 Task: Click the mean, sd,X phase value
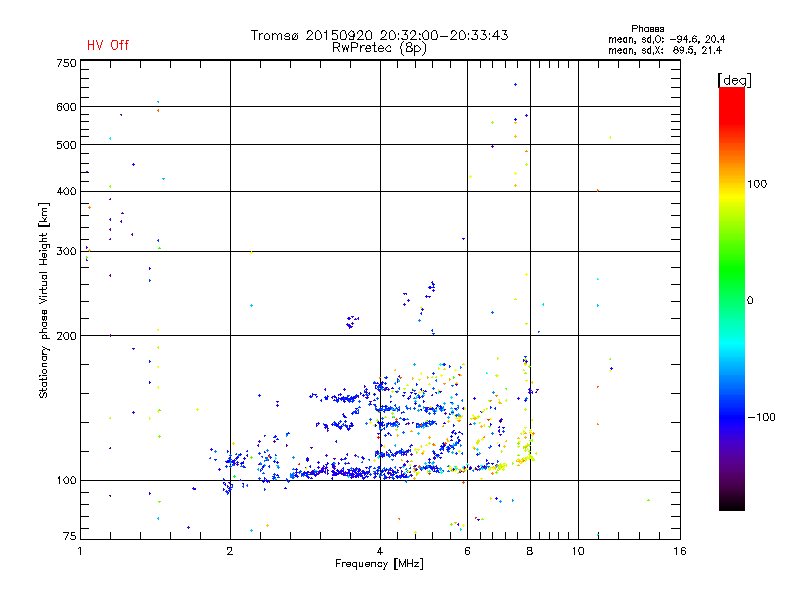(665, 50)
